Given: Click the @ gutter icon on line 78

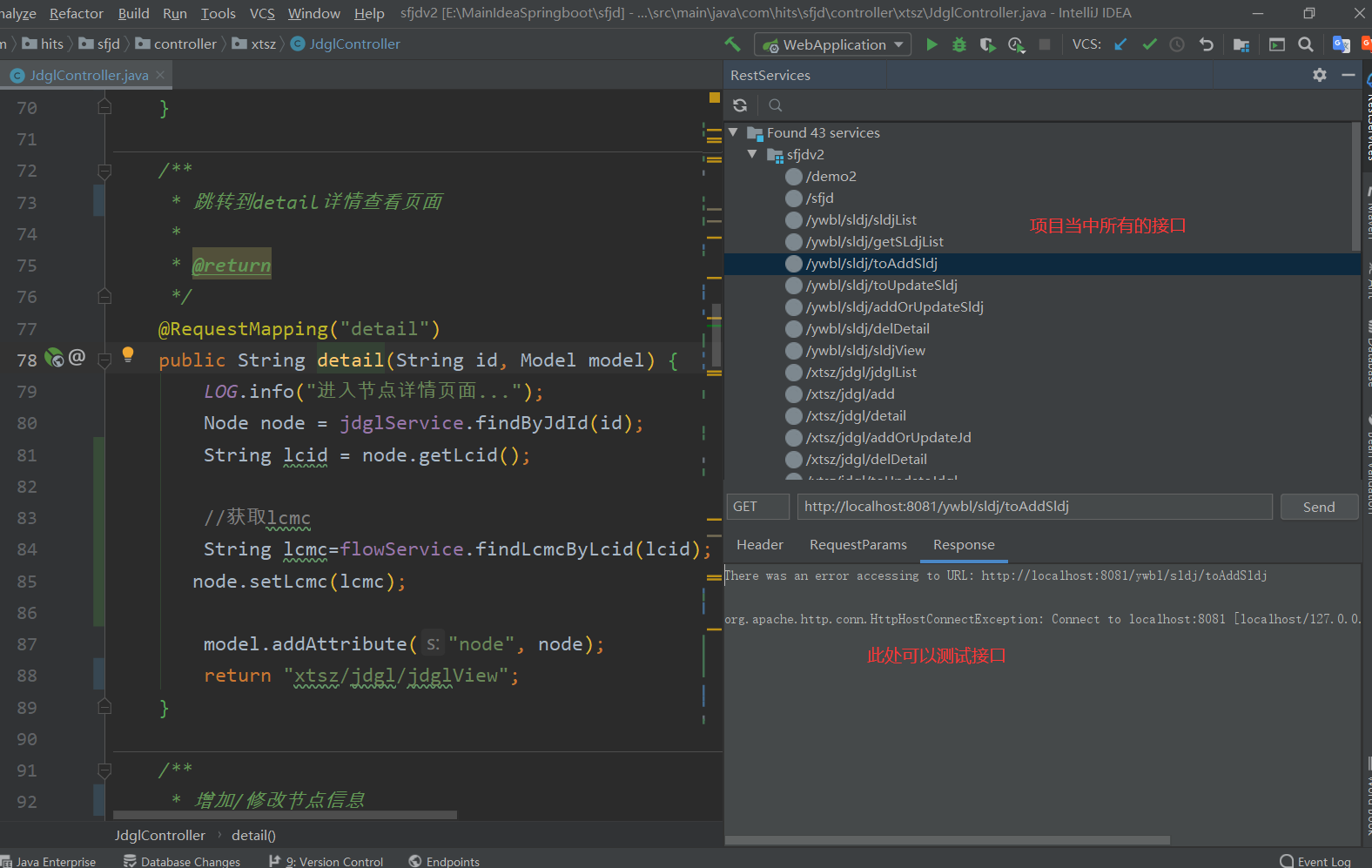Looking at the screenshot, I should click(77, 357).
